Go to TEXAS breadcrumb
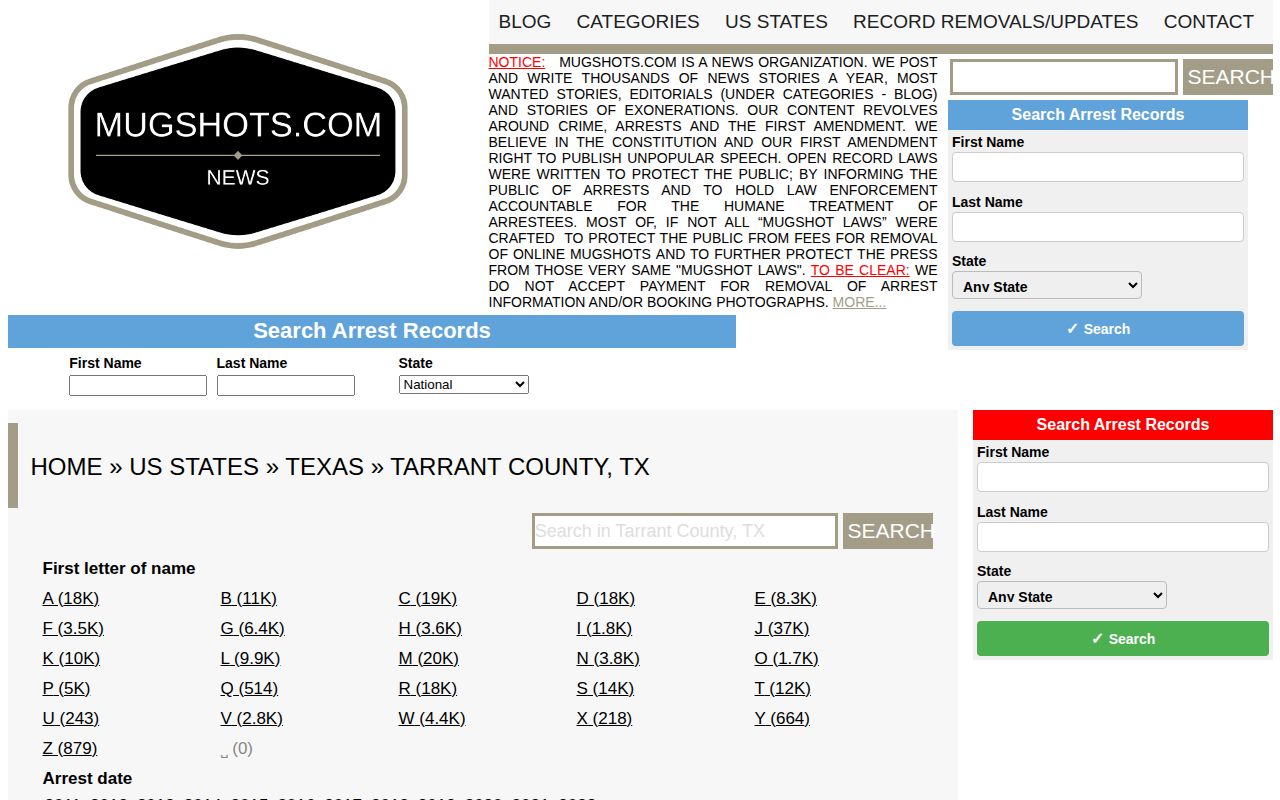1280x800 pixels. [325, 467]
